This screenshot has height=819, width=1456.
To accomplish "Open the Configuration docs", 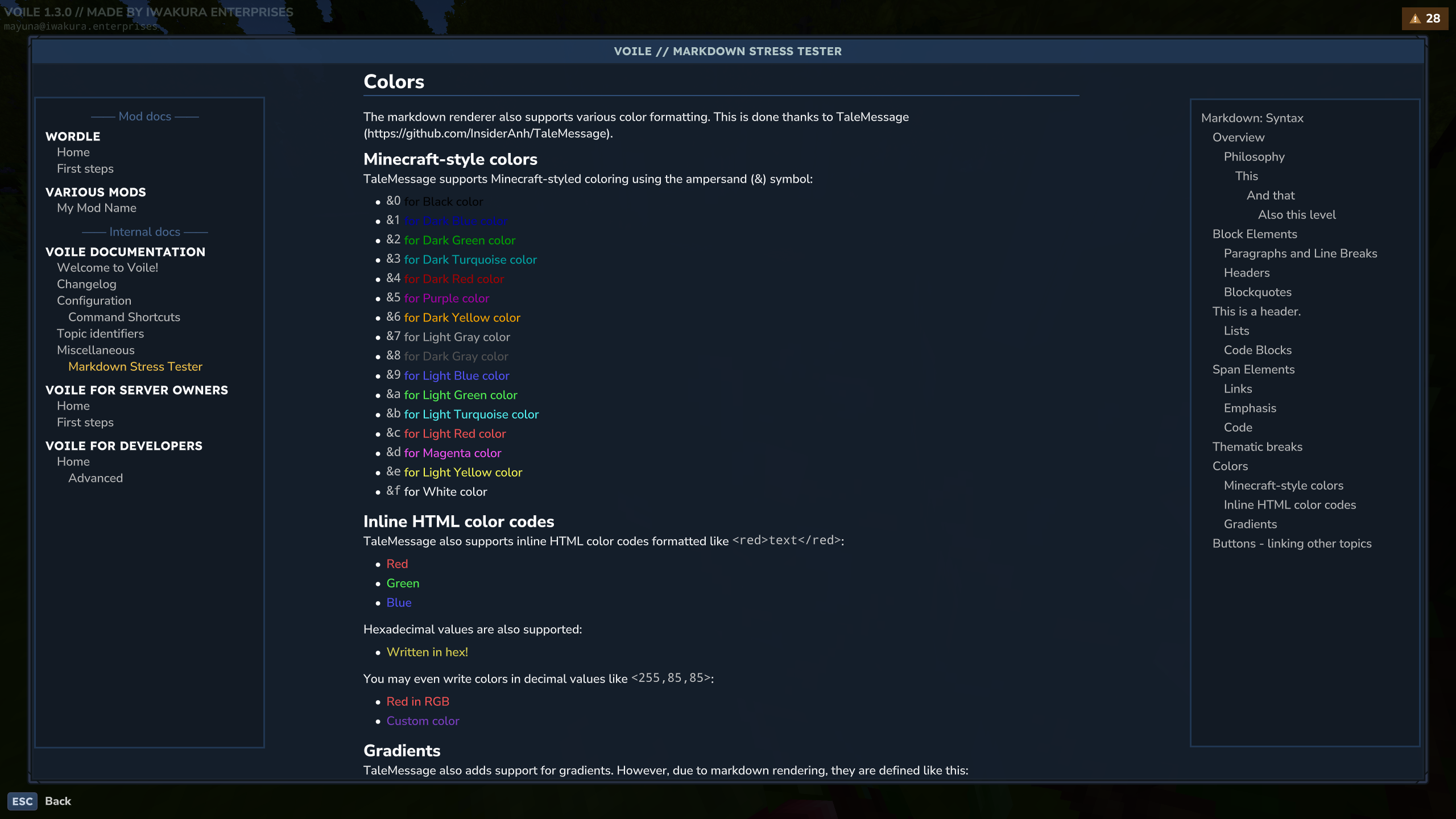I will coord(94,300).
